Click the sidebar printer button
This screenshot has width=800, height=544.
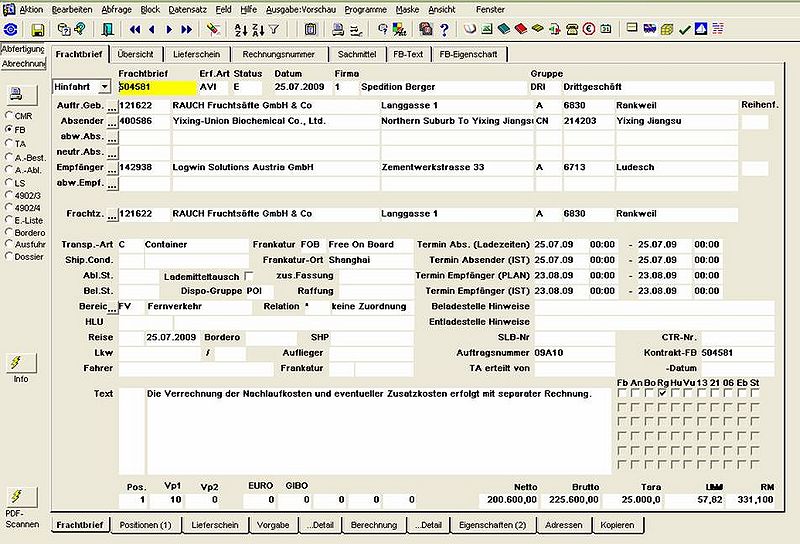[x=21, y=94]
